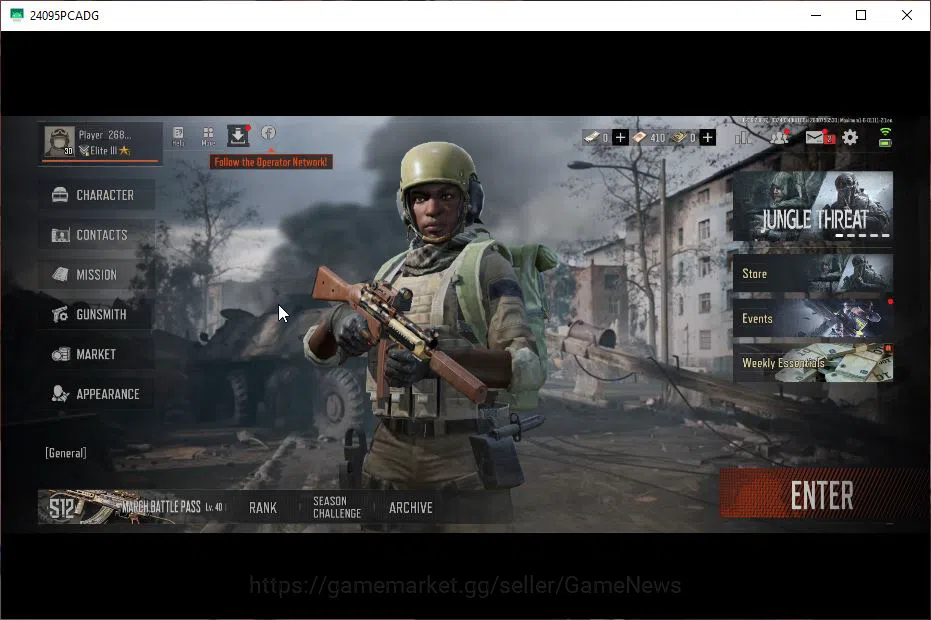Image resolution: width=931 pixels, height=620 pixels.
Task: Open the MISSION menu
Action: tap(97, 274)
